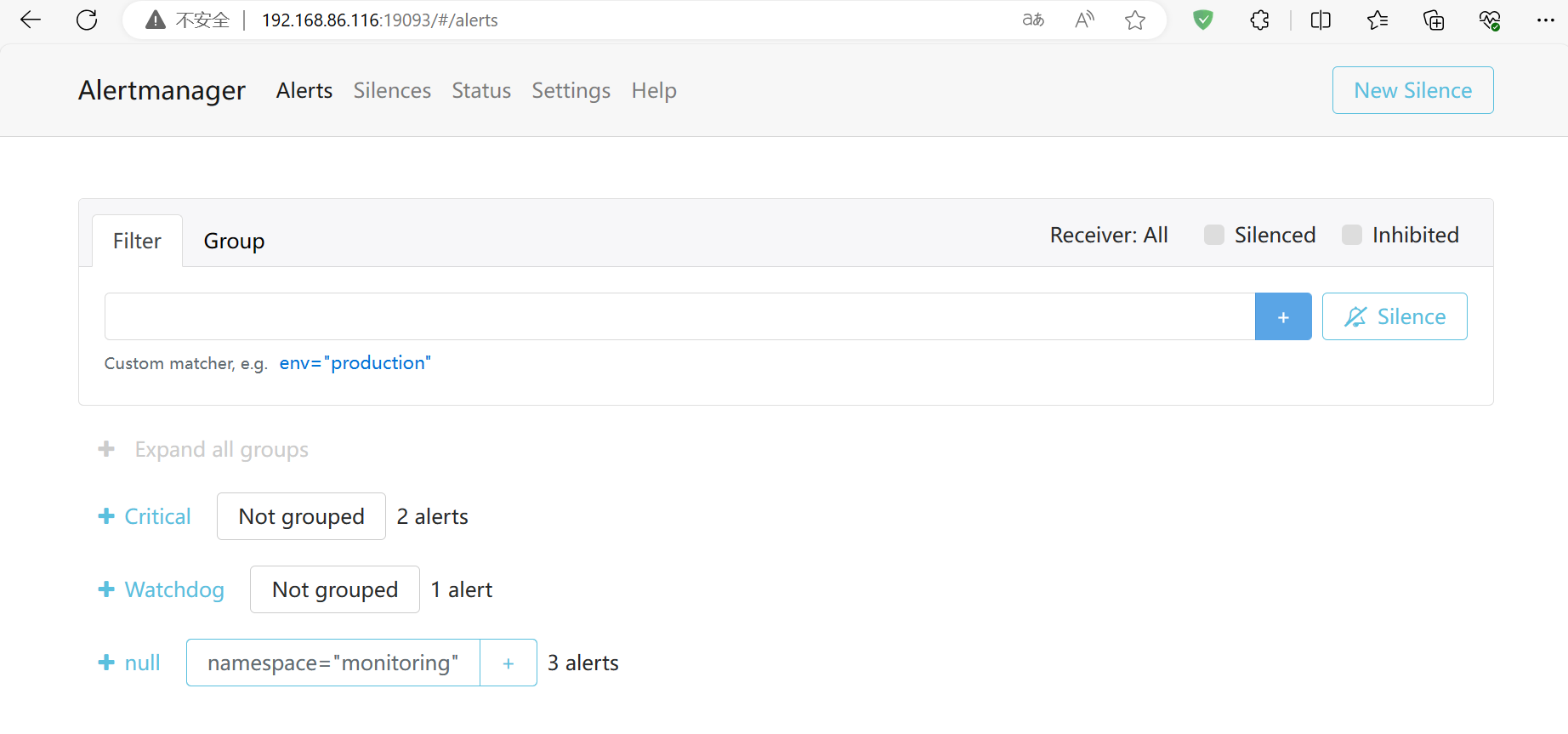
Task: Open the favorites list icon
Action: pos(1378,20)
